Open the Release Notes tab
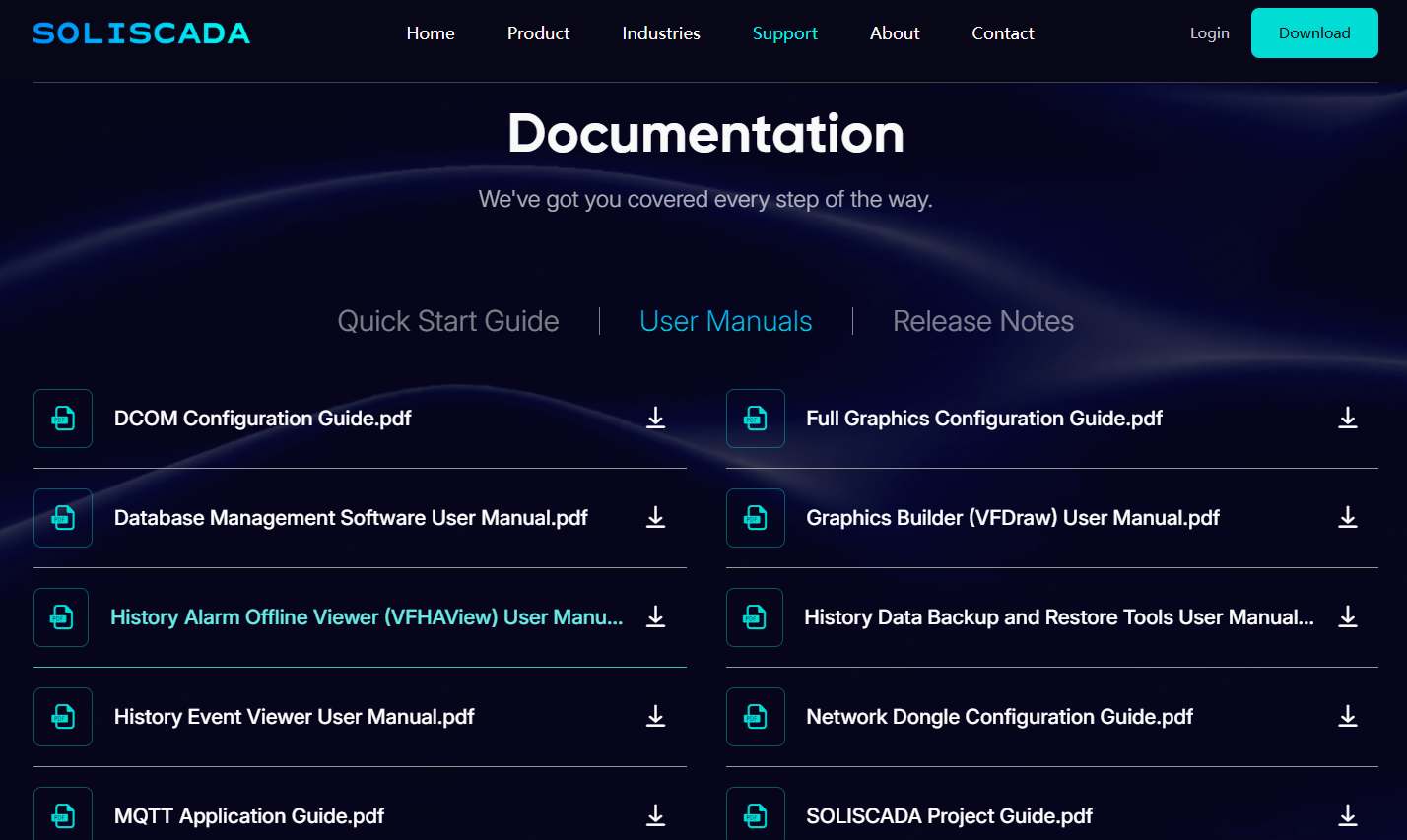Image resolution: width=1407 pixels, height=840 pixels. [x=982, y=321]
